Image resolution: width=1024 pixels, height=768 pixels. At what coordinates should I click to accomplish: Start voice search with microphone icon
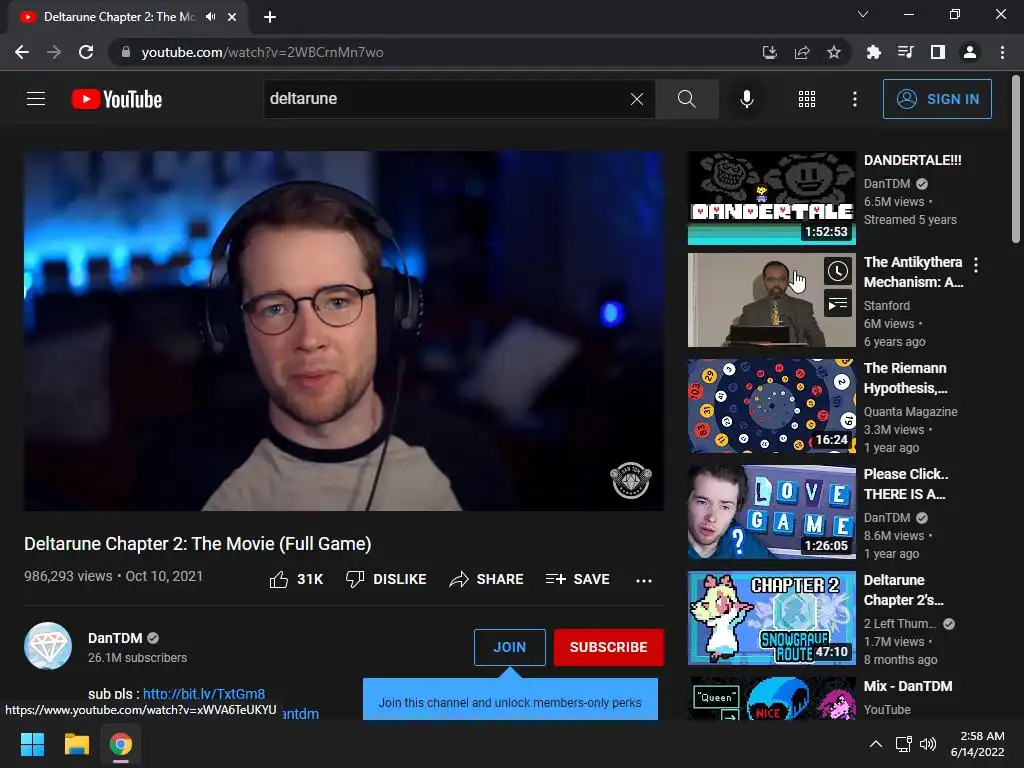click(746, 99)
